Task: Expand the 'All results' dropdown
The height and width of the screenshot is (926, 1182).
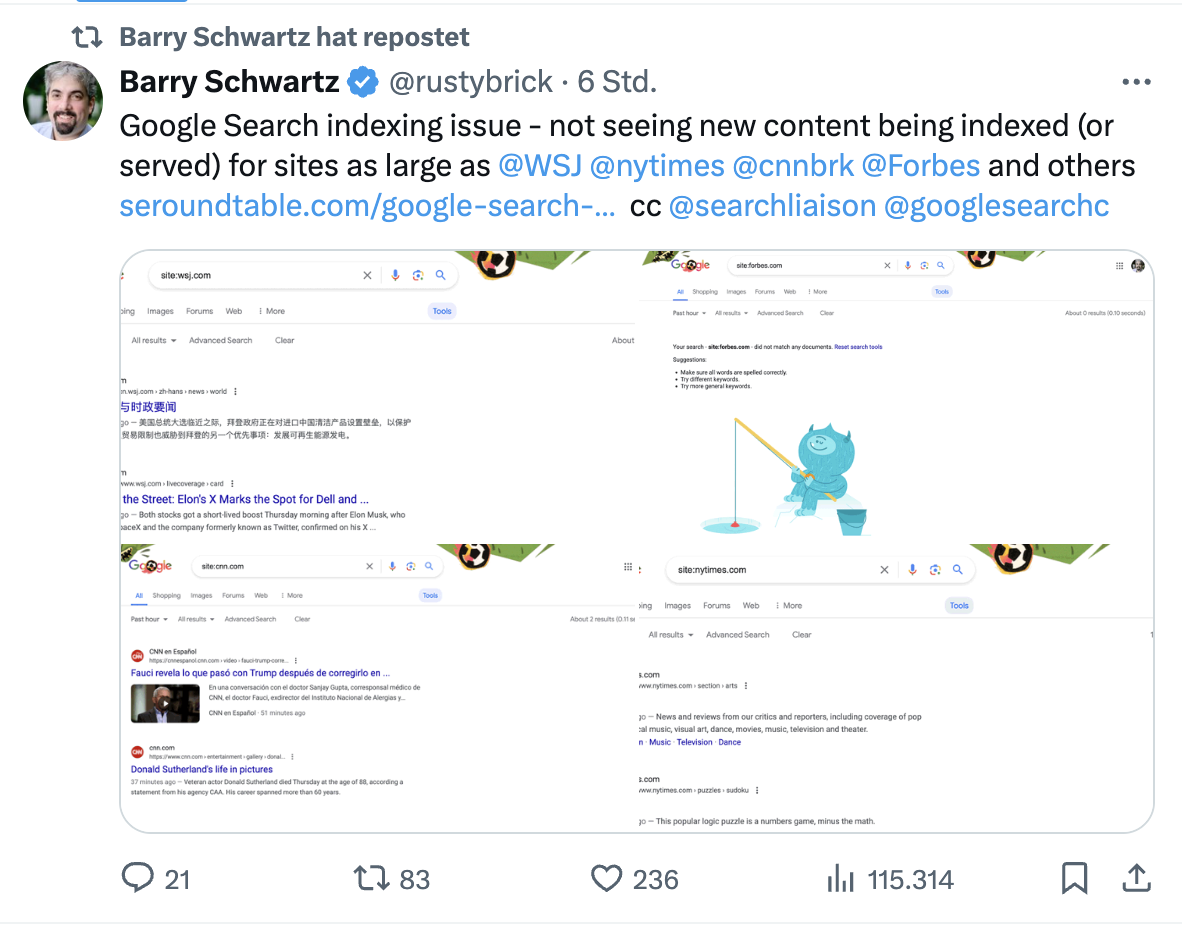Action: (x=152, y=339)
